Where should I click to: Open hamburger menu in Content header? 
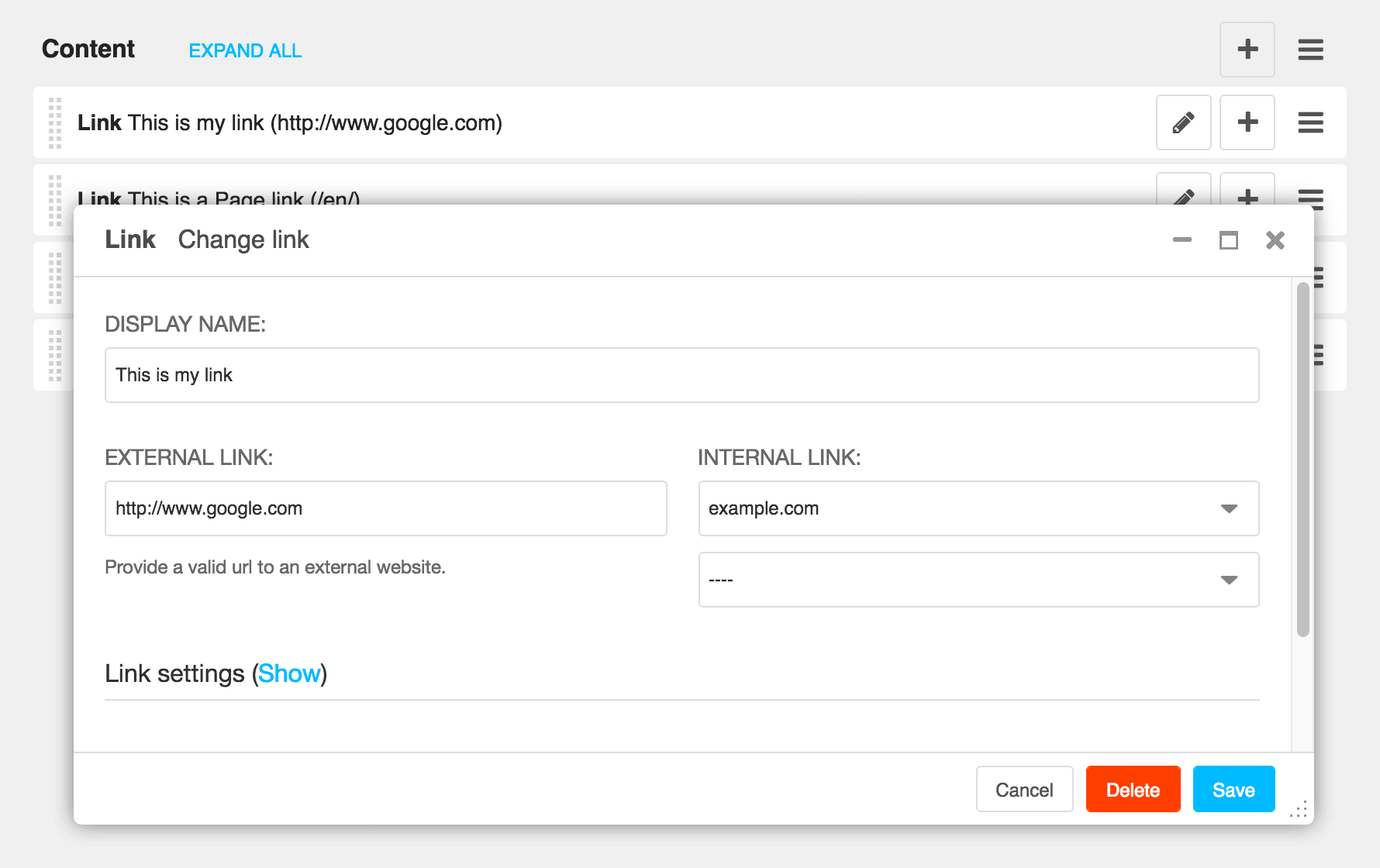1310,50
